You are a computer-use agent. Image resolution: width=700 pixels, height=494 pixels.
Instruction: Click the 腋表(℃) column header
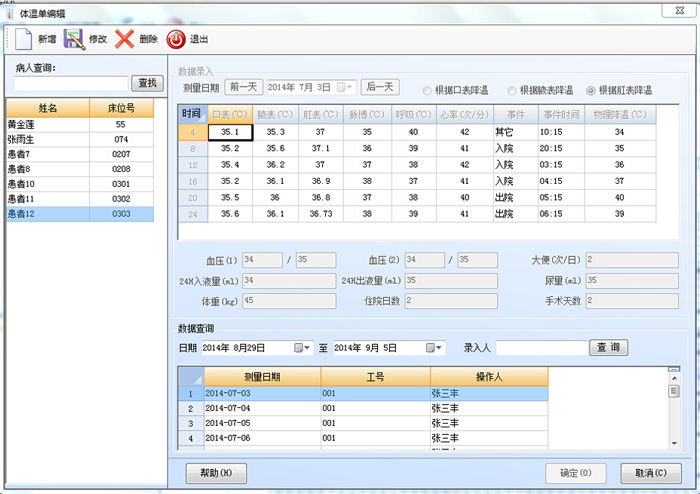click(275, 114)
